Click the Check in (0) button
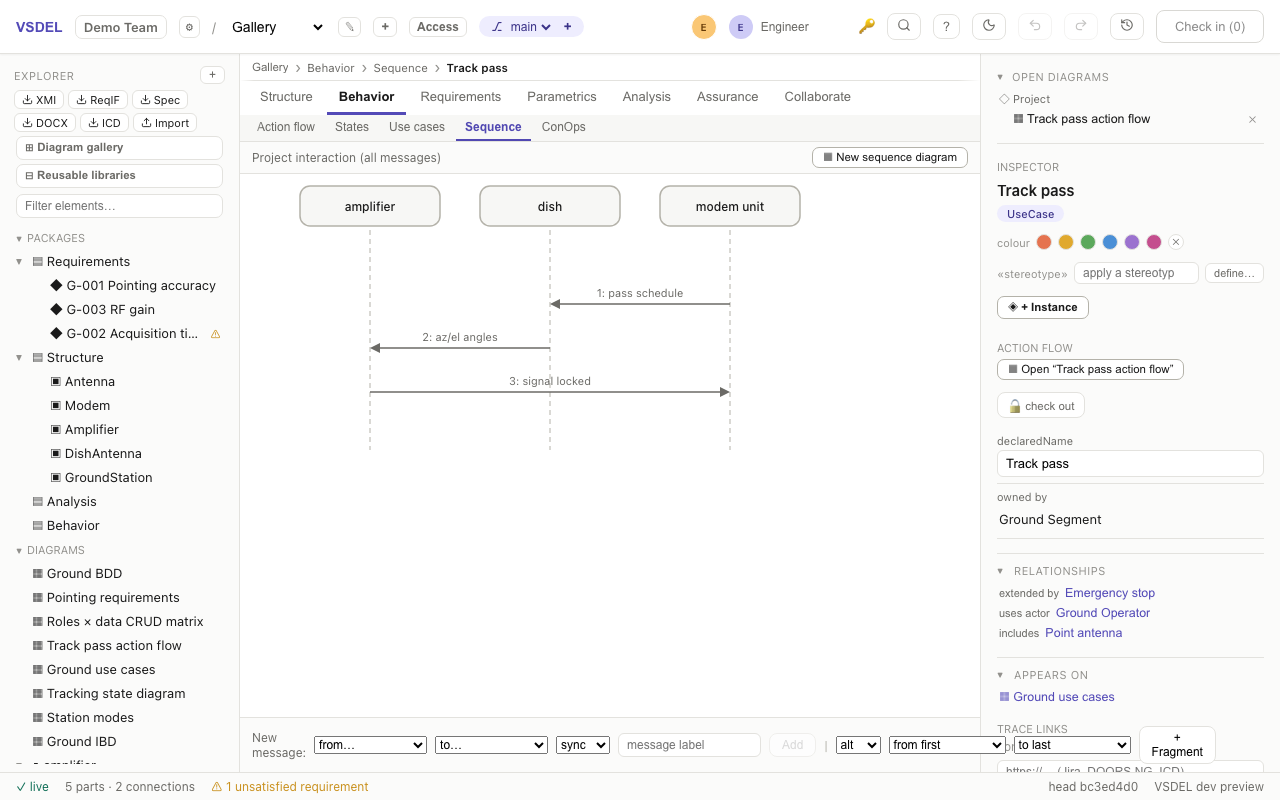The image size is (1280, 800). pos(1210,27)
